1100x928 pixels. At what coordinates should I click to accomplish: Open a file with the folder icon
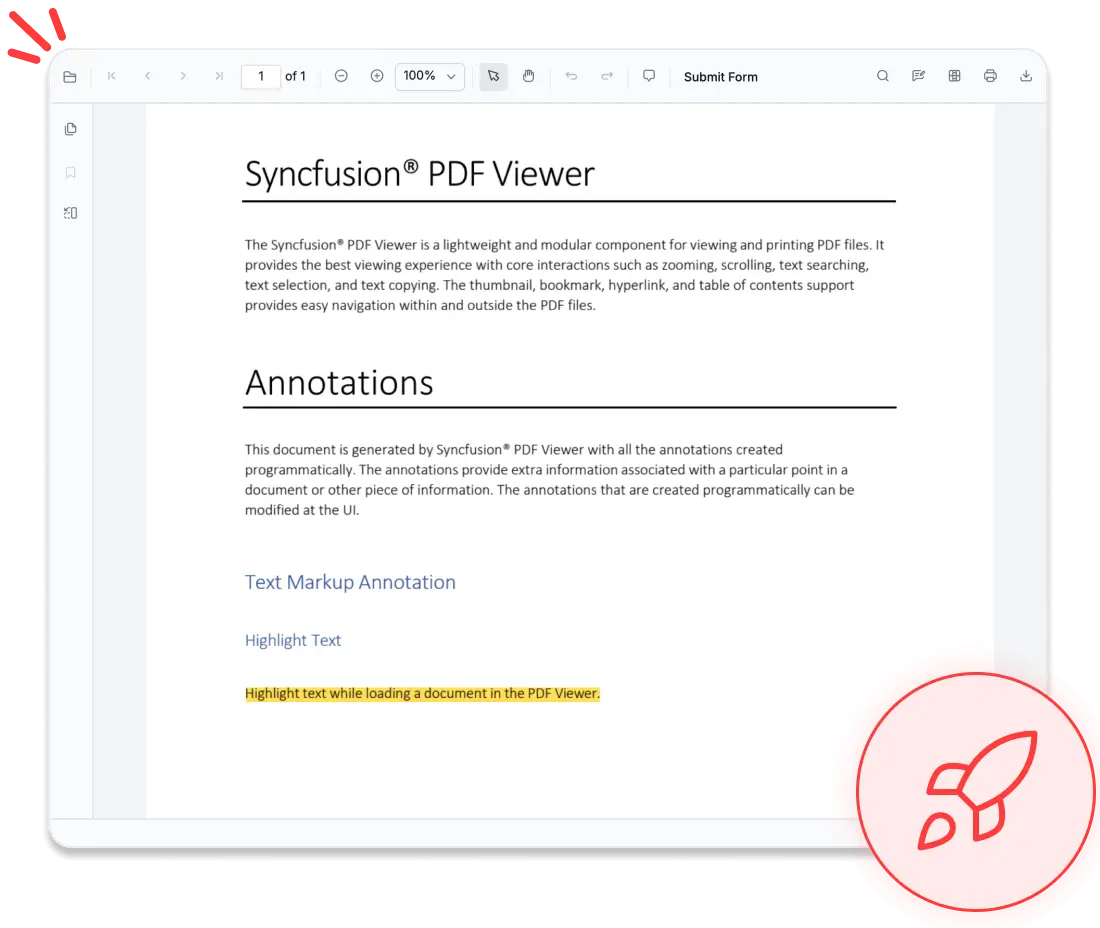point(69,76)
